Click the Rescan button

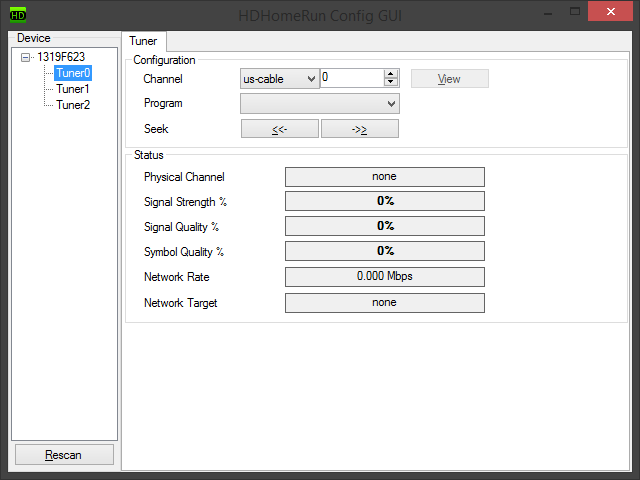click(64, 455)
